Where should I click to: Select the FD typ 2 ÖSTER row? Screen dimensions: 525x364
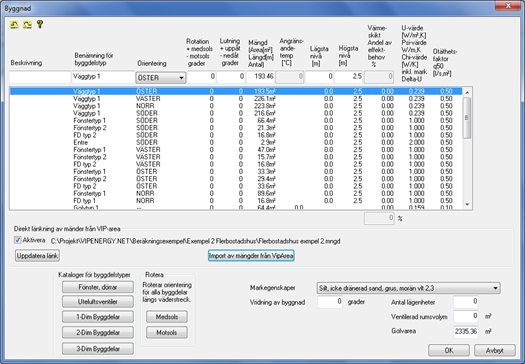tap(236, 186)
